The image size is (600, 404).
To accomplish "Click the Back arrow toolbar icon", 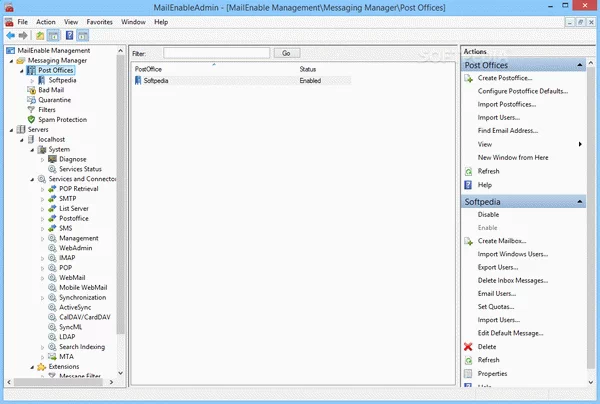I will (x=11, y=36).
